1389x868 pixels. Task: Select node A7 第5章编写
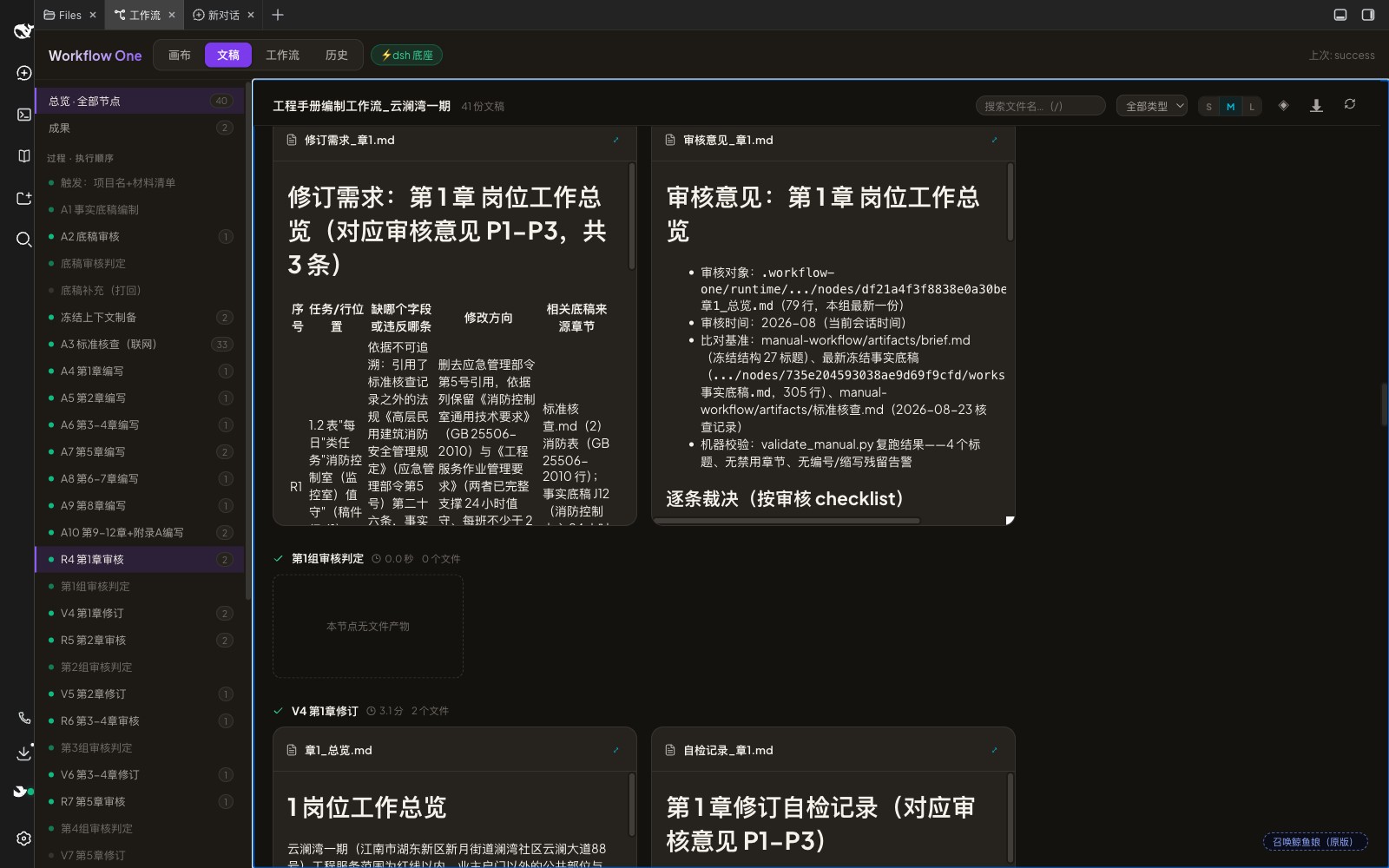(x=140, y=451)
